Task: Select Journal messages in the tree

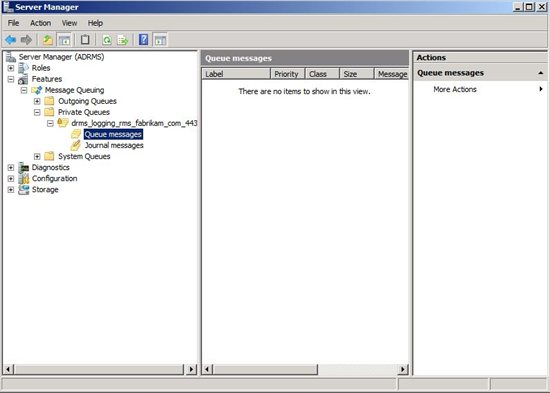Action: 114,145
